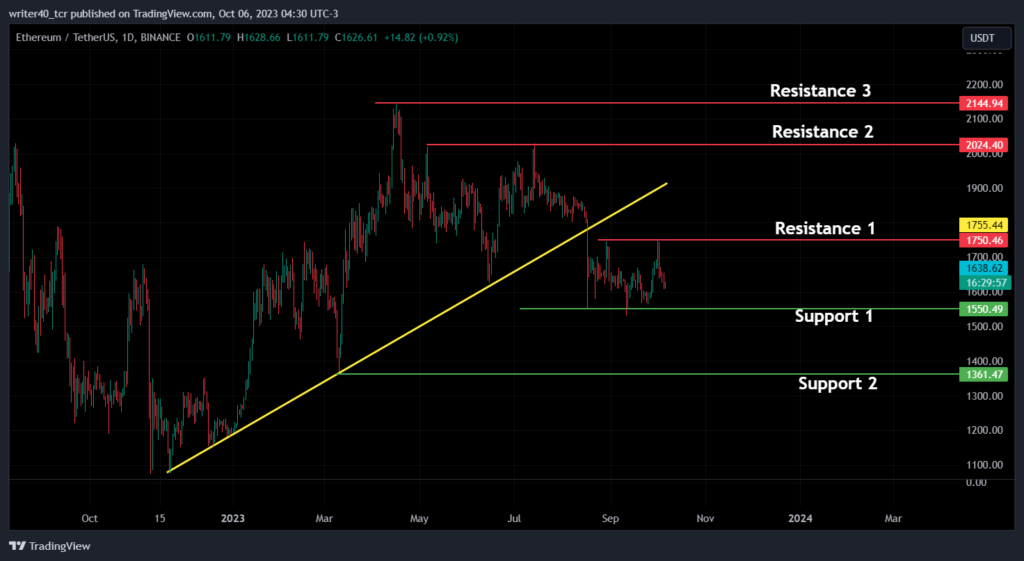Click the 1300.00 price axis tick
Viewport: 1024px width, 561px height.
(x=984, y=395)
